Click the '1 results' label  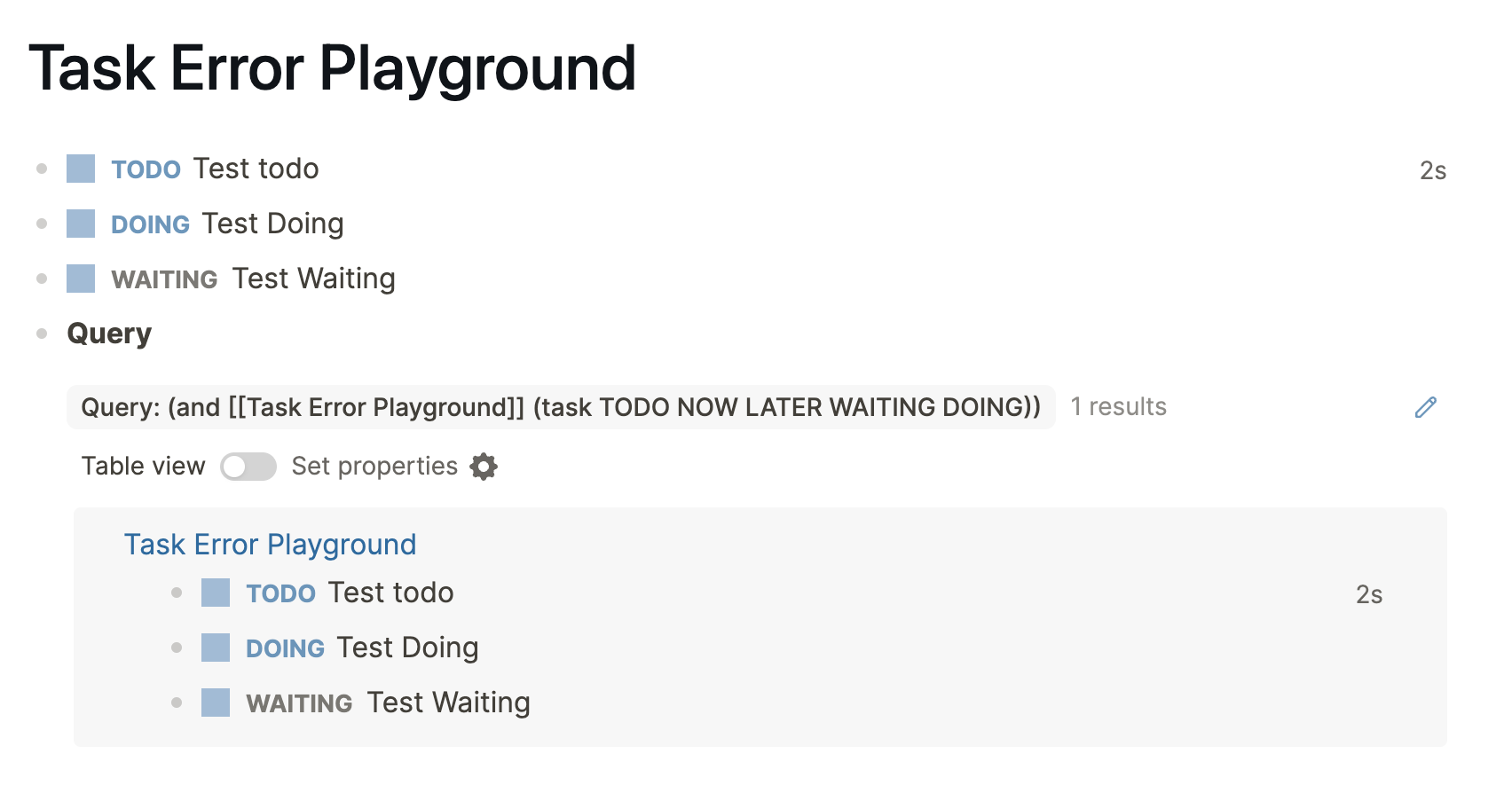pyautogui.click(x=1118, y=406)
